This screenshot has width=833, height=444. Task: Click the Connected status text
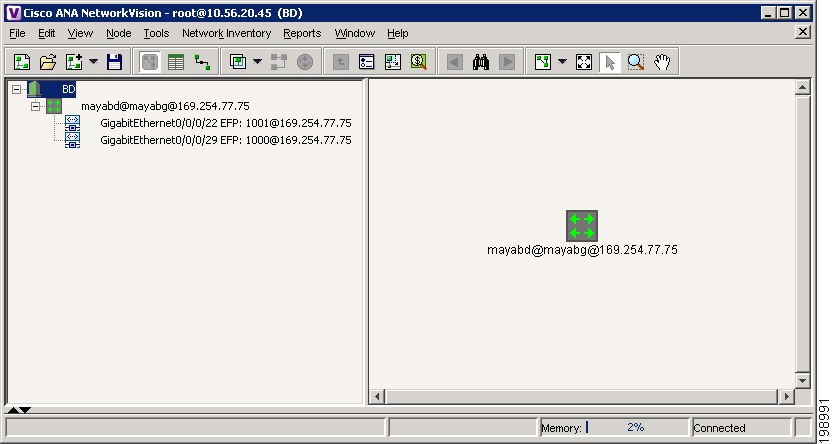(x=719, y=428)
